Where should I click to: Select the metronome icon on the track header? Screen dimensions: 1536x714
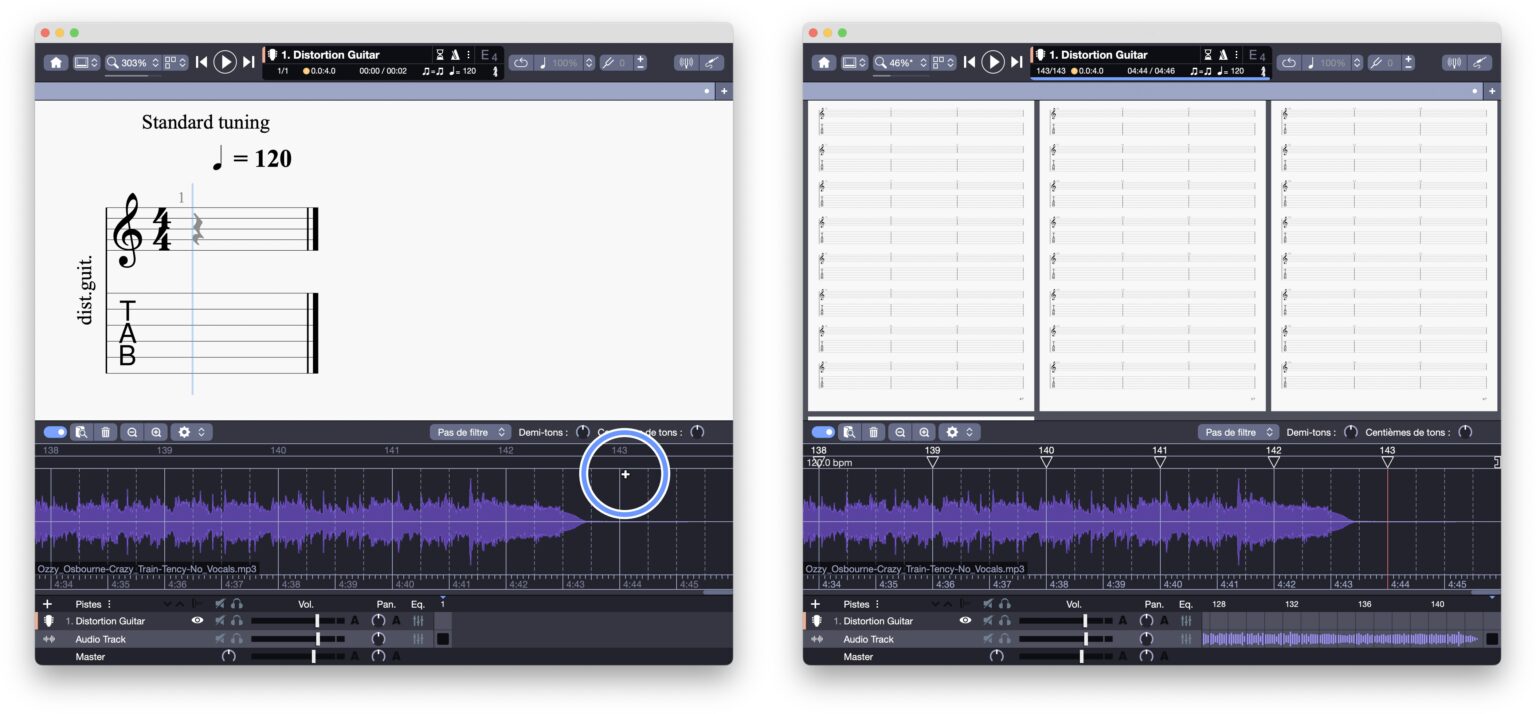point(495,71)
